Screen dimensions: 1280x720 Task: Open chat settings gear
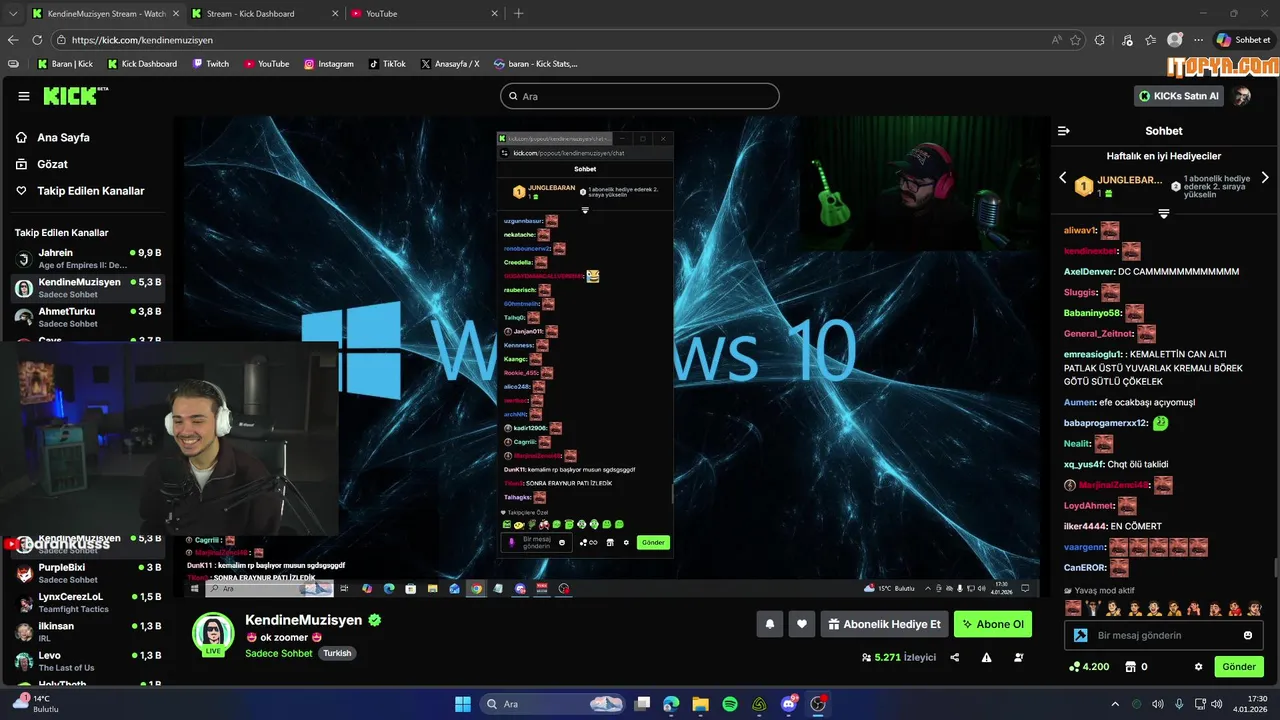[1199, 667]
